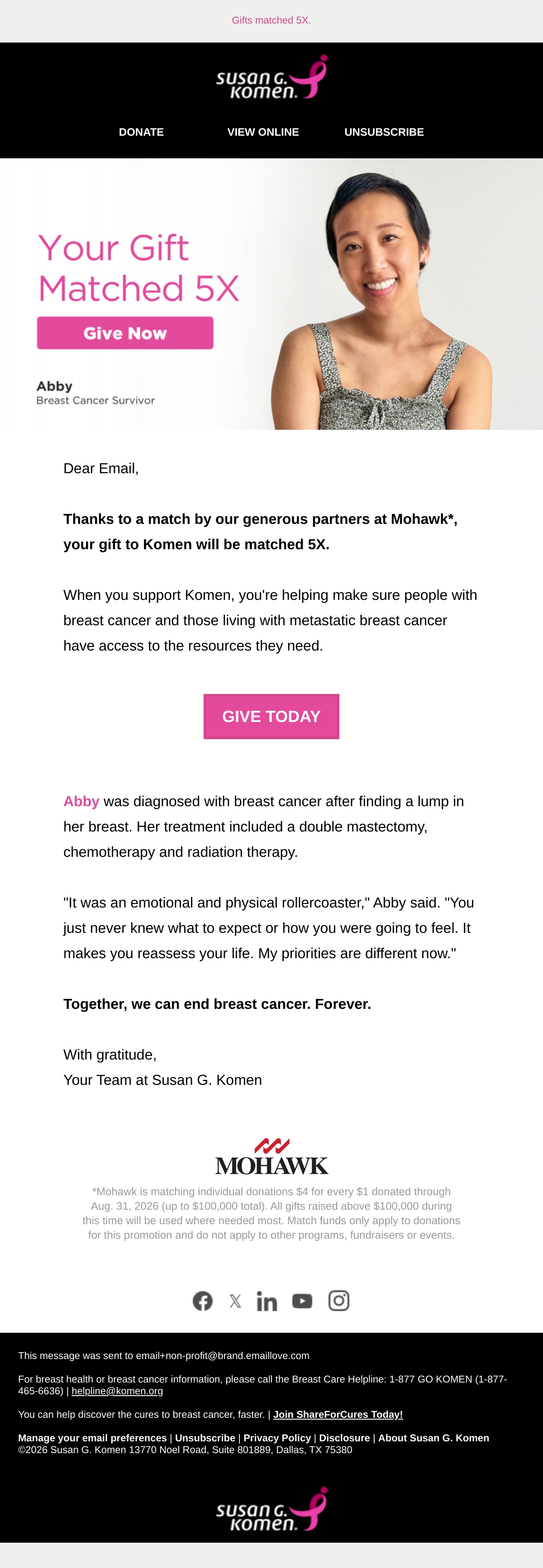
Task: Open the Facebook social icon
Action: click(x=203, y=1301)
